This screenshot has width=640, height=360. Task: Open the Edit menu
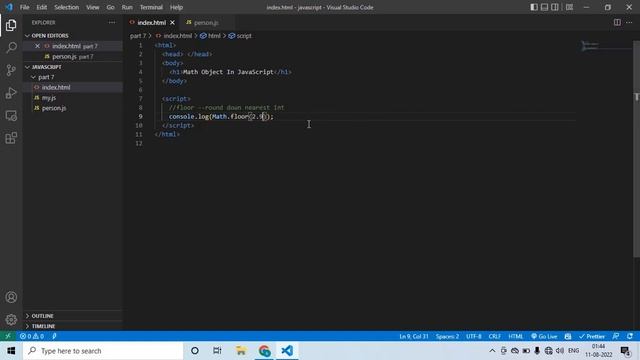click(x=42, y=7)
